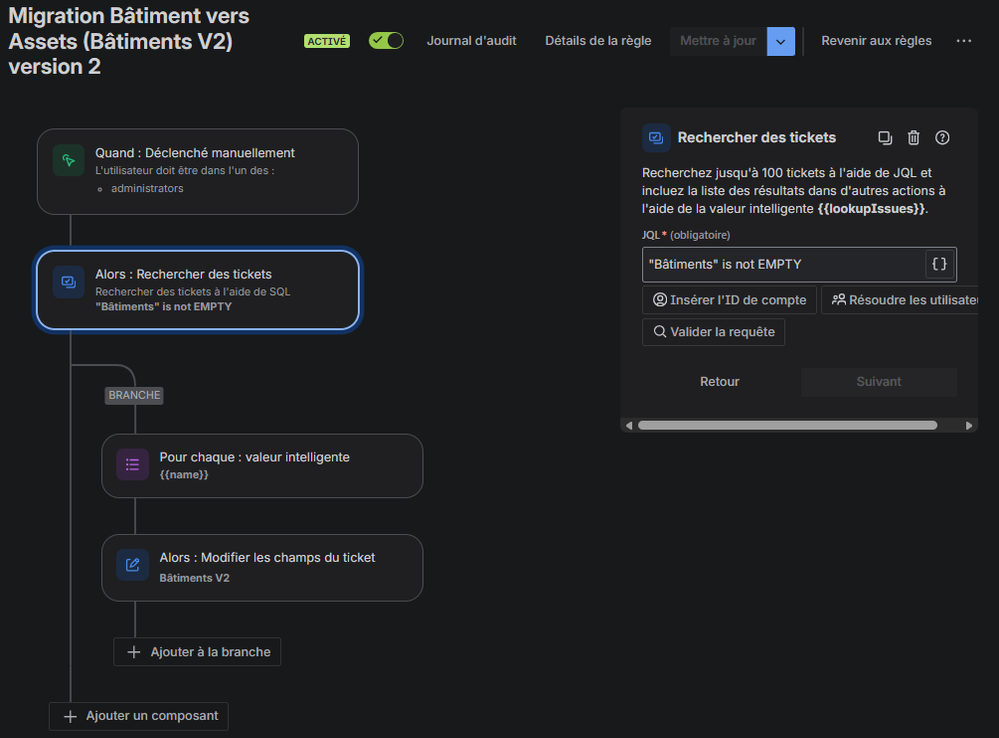Click Valider la requête
The image size is (999, 738).
714,332
